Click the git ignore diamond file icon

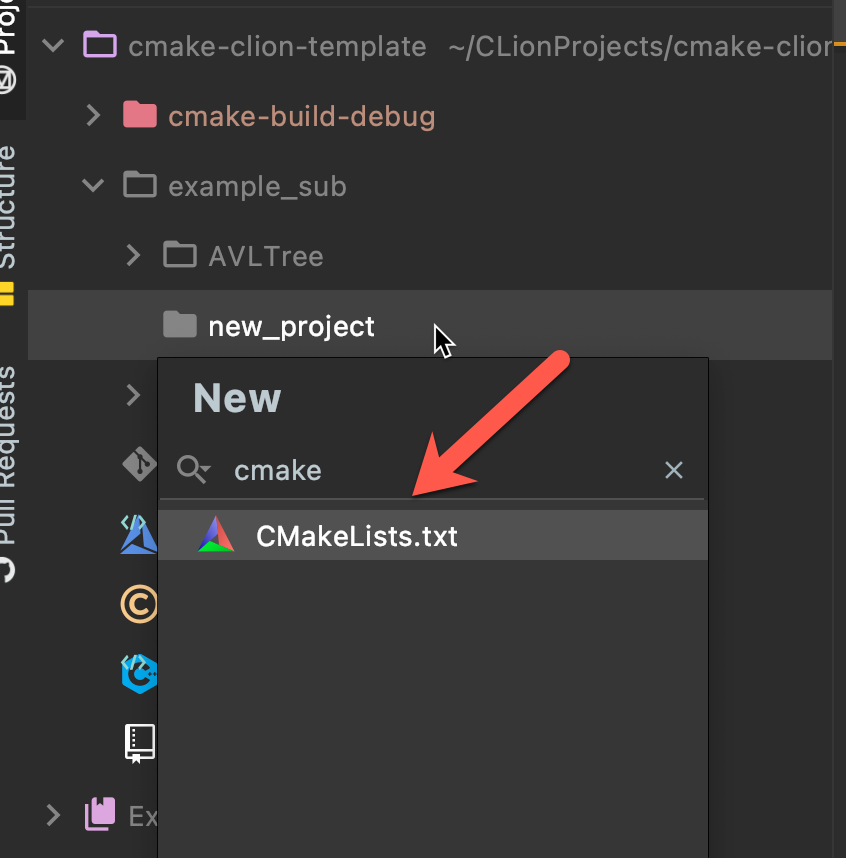click(139, 465)
